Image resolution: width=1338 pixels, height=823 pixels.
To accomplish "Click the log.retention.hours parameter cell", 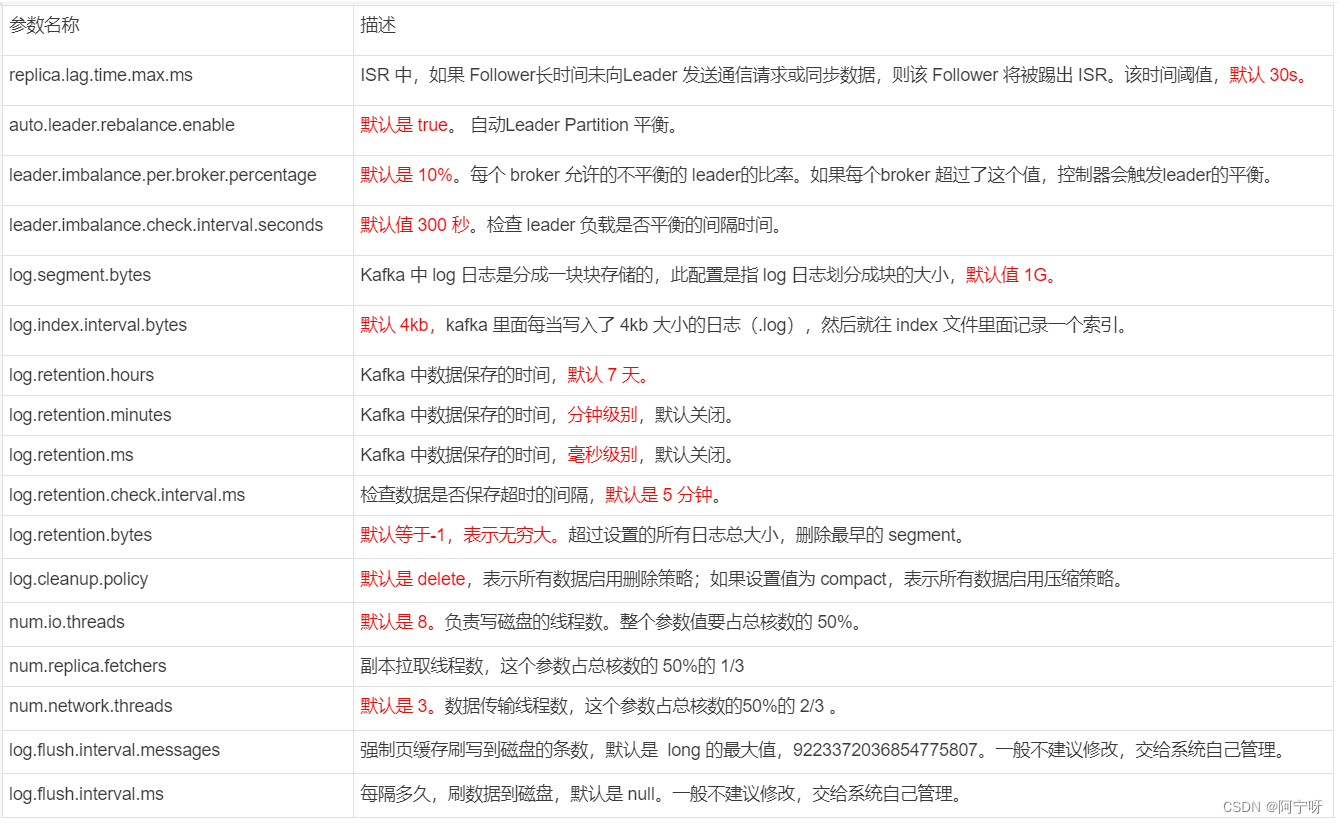I will pyautogui.click(x=80, y=375).
